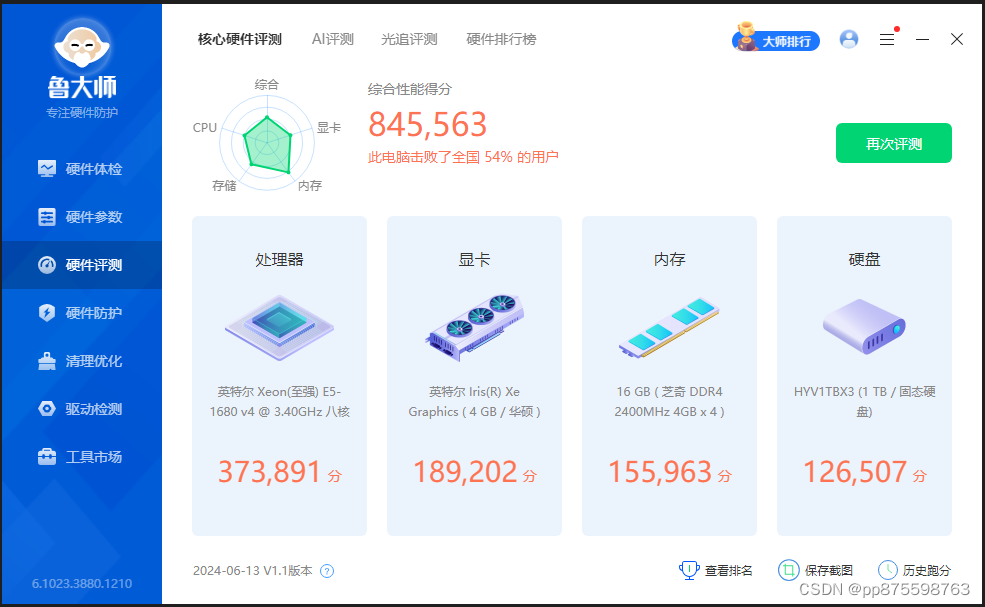
Task: Click the user account avatar icon
Action: 849,39
